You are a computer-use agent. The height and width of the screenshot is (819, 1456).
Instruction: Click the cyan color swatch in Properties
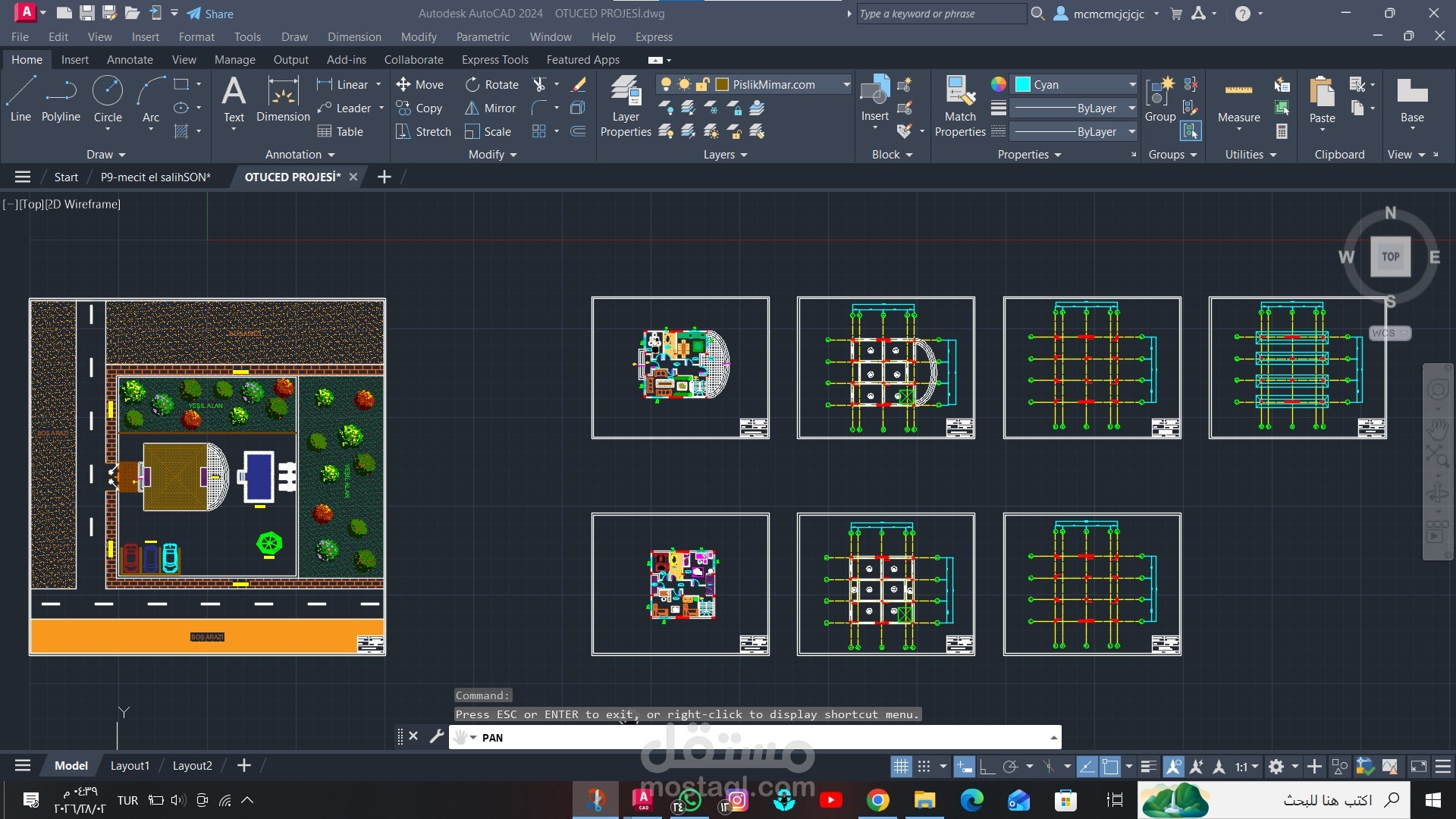1022,84
